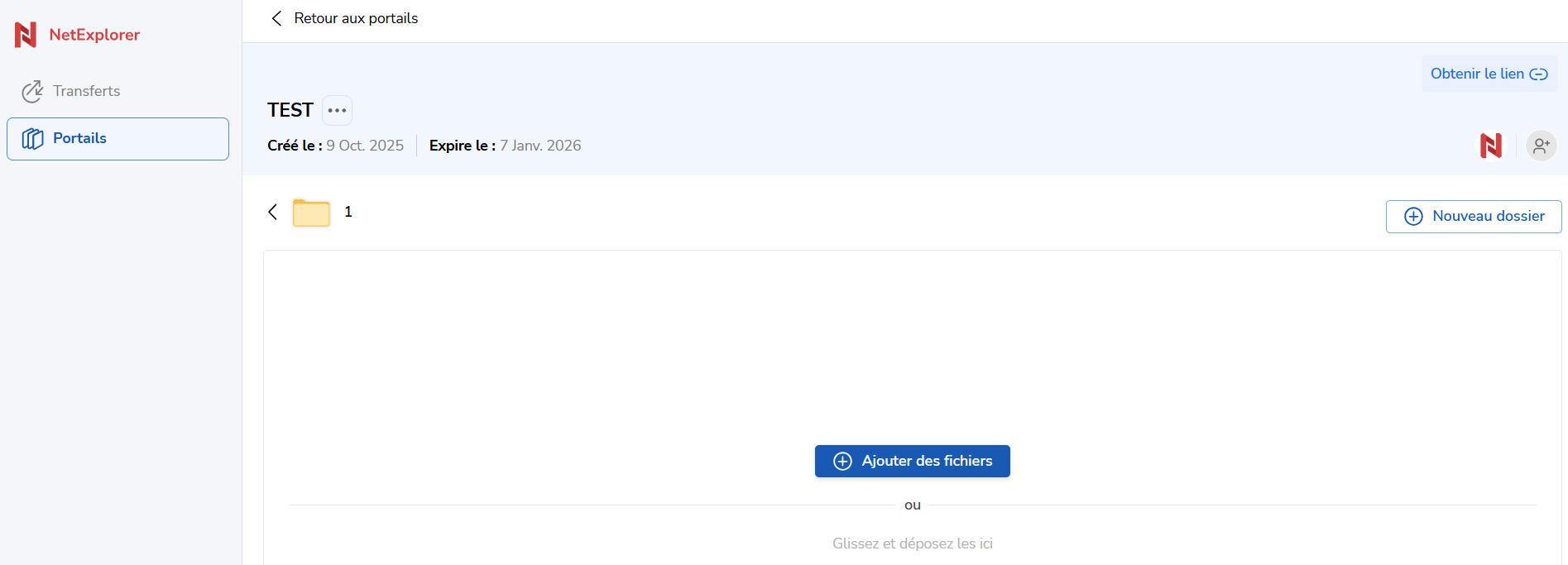Click the NetExplorer owner avatar
The image size is (1568, 565).
(1491, 146)
